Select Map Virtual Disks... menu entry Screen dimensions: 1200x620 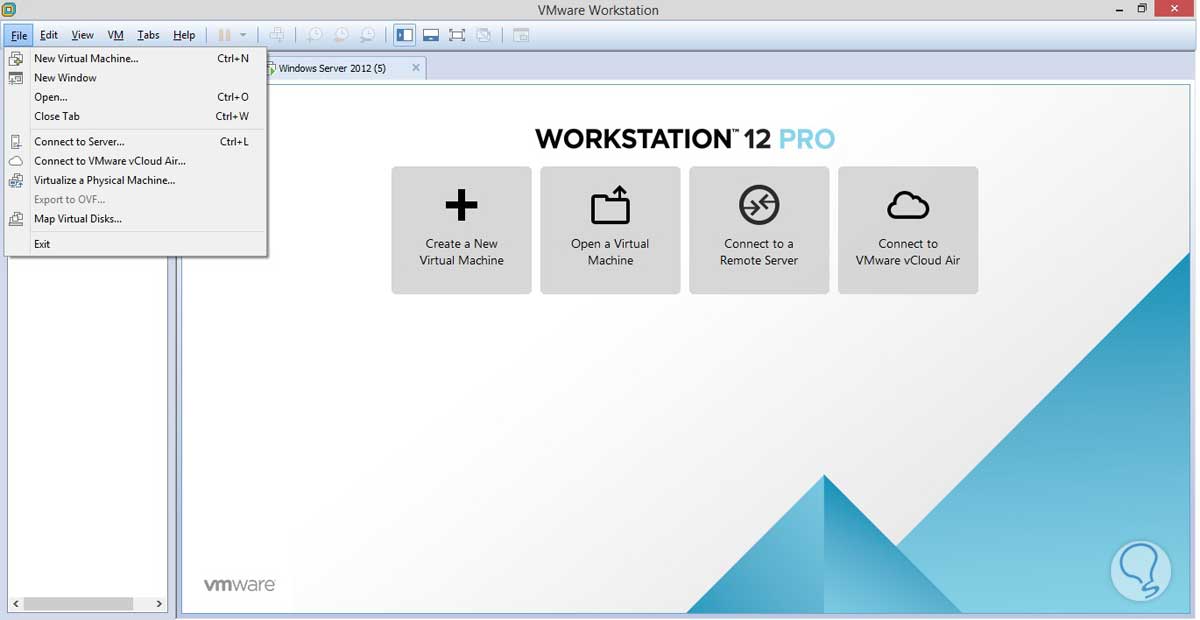pos(136,219)
